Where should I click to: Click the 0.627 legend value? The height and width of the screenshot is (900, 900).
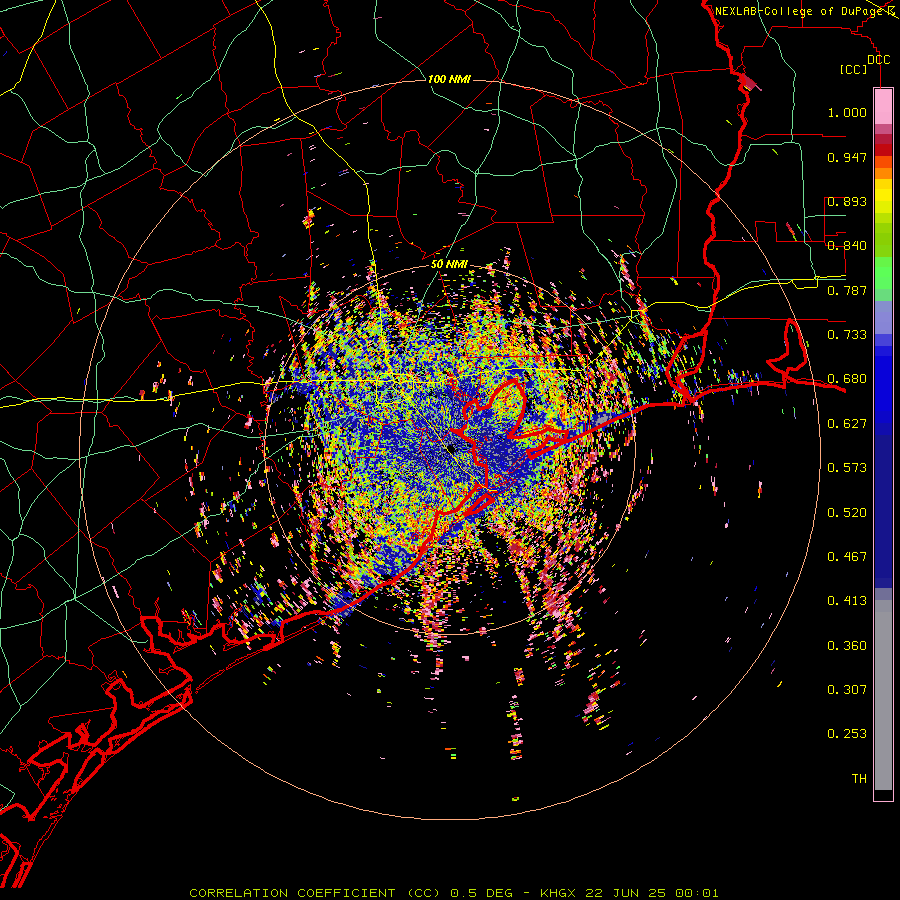[847, 424]
